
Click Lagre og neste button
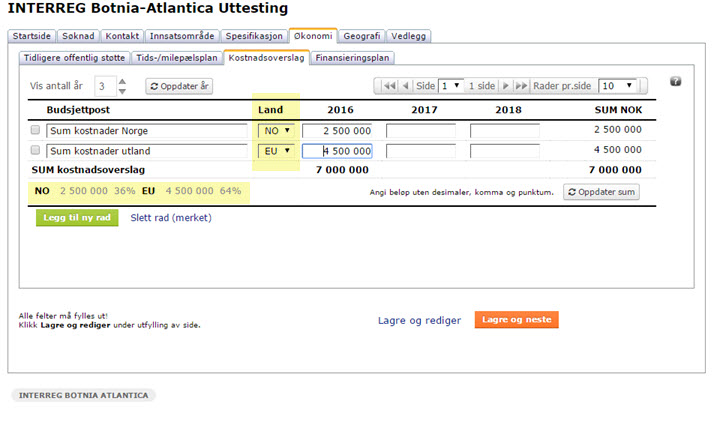[517, 320]
